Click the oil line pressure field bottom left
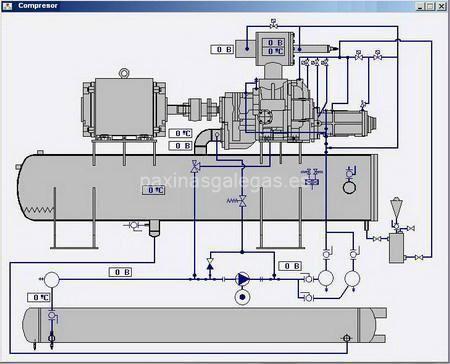This screenshot has width=450, height=364. 120,272
